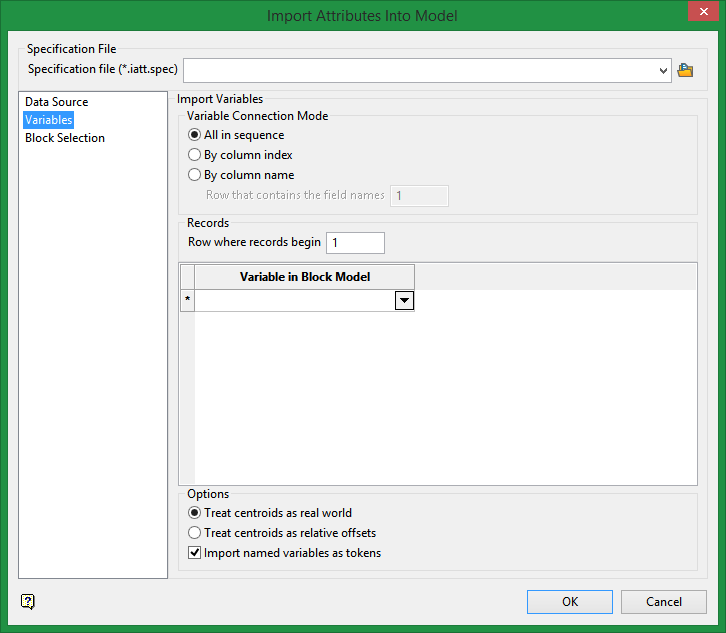Close the Import Attributes Into Model dialog
This screenshot has height=633, width=726.
point(696,15)
